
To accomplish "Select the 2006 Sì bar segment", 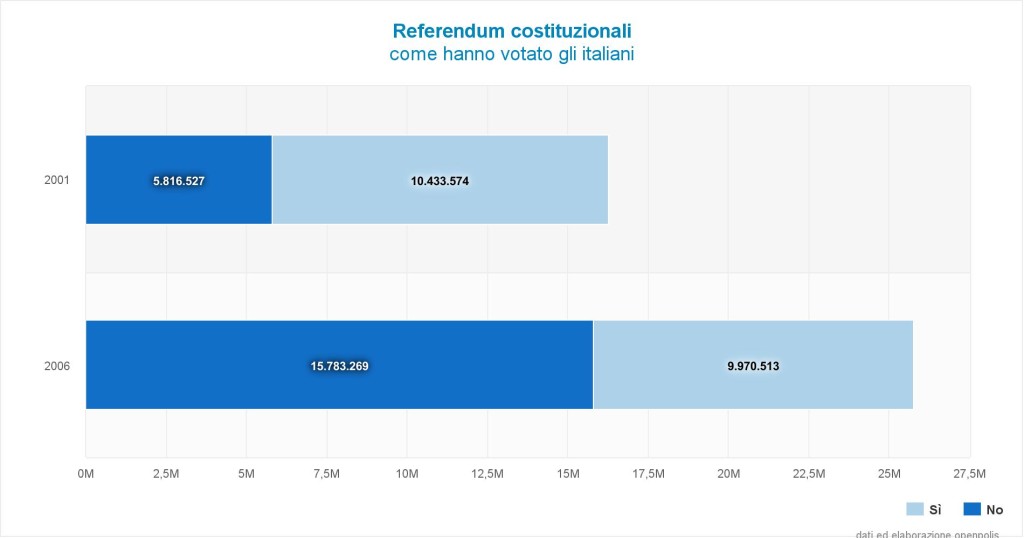I will point(753,365).
